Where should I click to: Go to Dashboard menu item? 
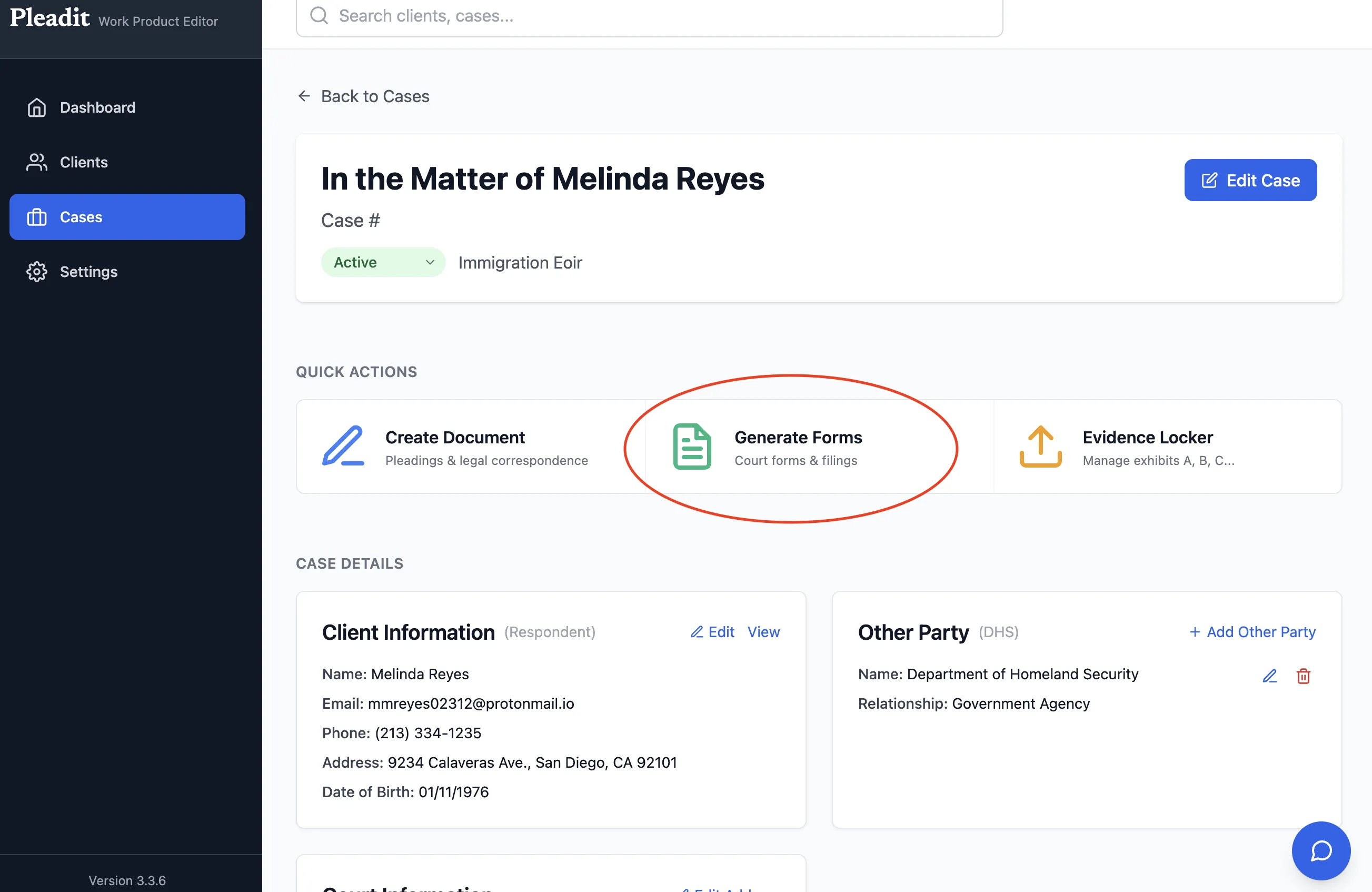127,107
